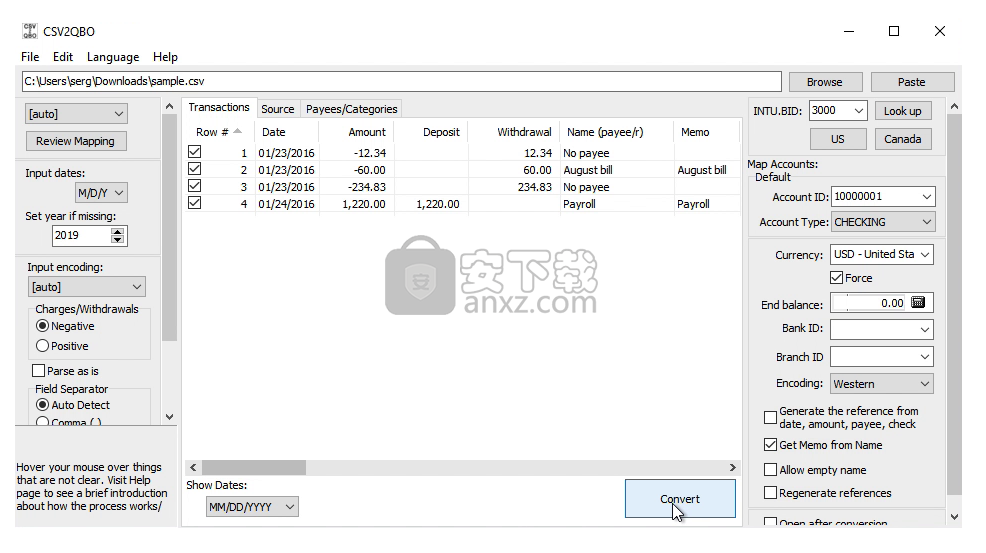Expand the INTU.BID 3000 dropdown
Image resolution: width=986 pixels, height=553 pixels.
[858, 111]
